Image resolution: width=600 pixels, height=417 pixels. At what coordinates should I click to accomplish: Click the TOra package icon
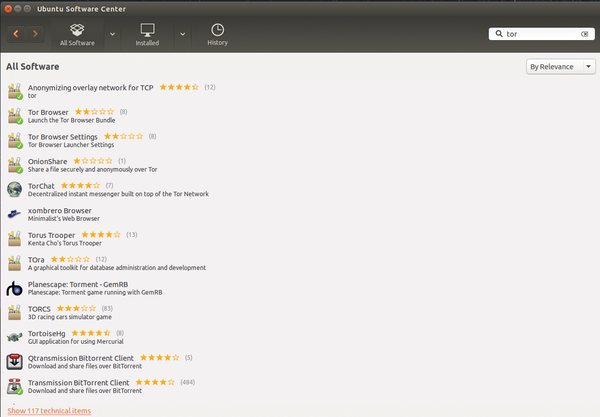pos(15,263)
